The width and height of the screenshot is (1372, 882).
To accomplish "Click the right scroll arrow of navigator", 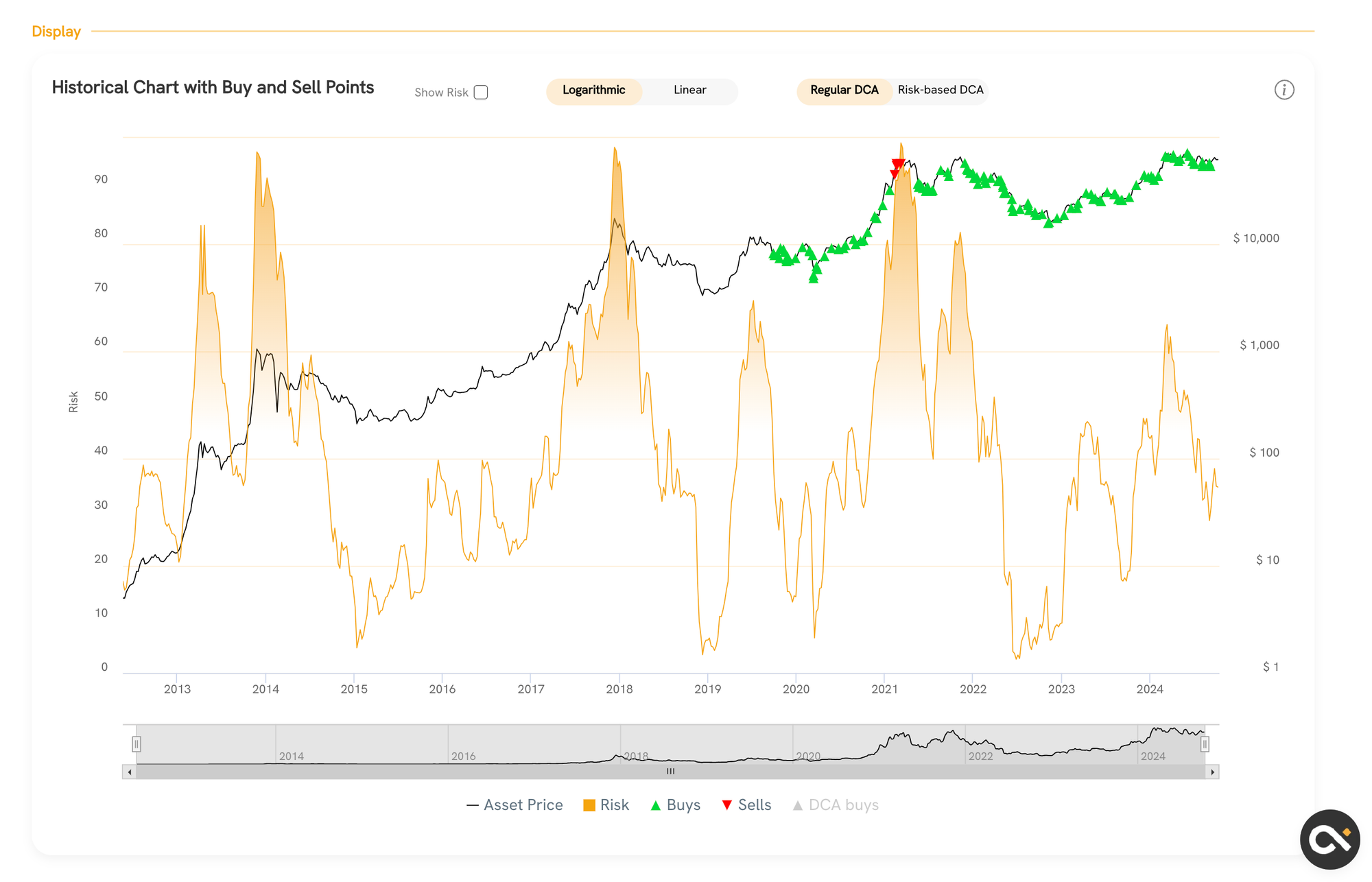I will pos(1212,772).
